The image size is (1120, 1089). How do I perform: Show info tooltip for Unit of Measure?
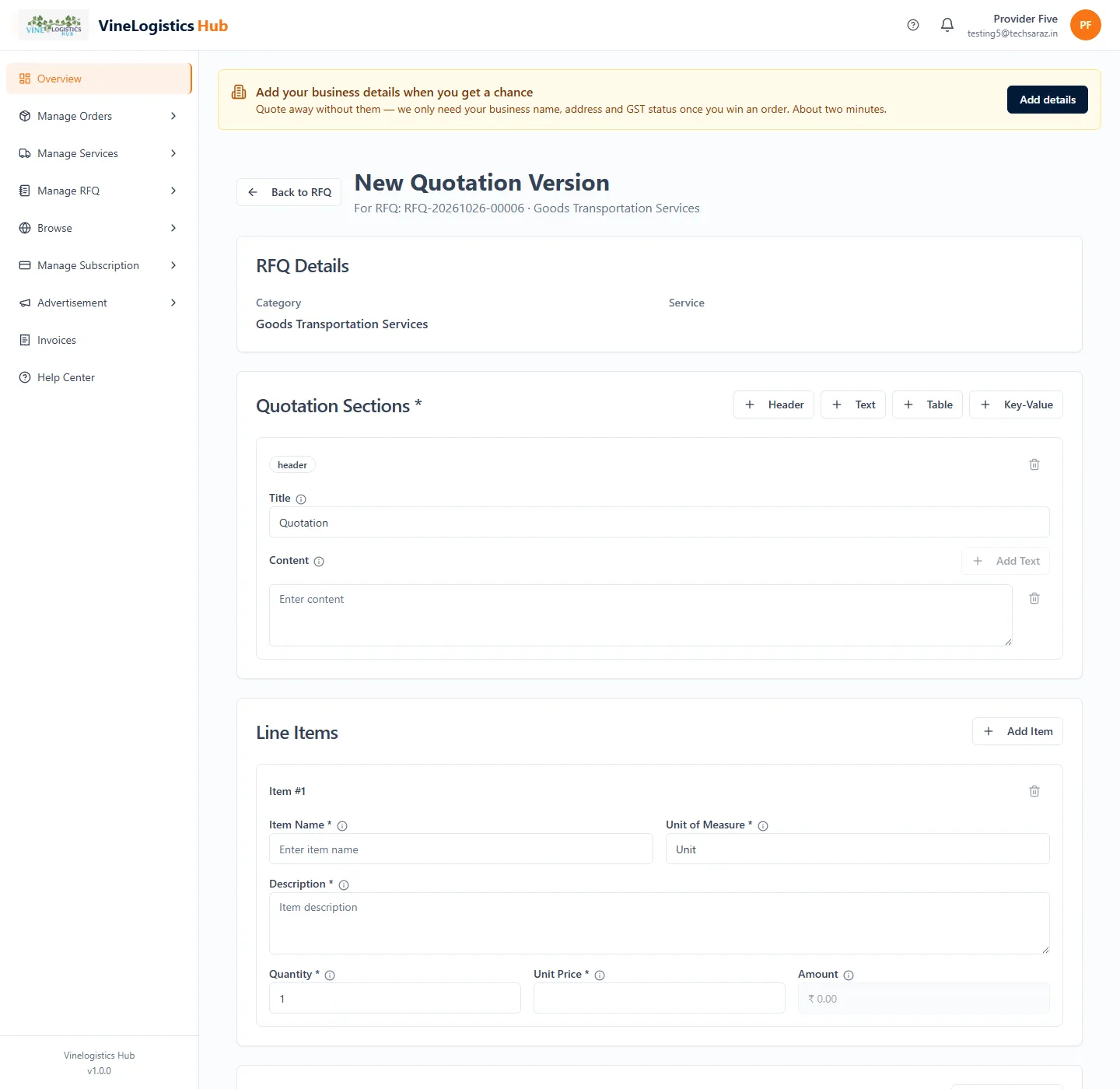click(763, 826)
